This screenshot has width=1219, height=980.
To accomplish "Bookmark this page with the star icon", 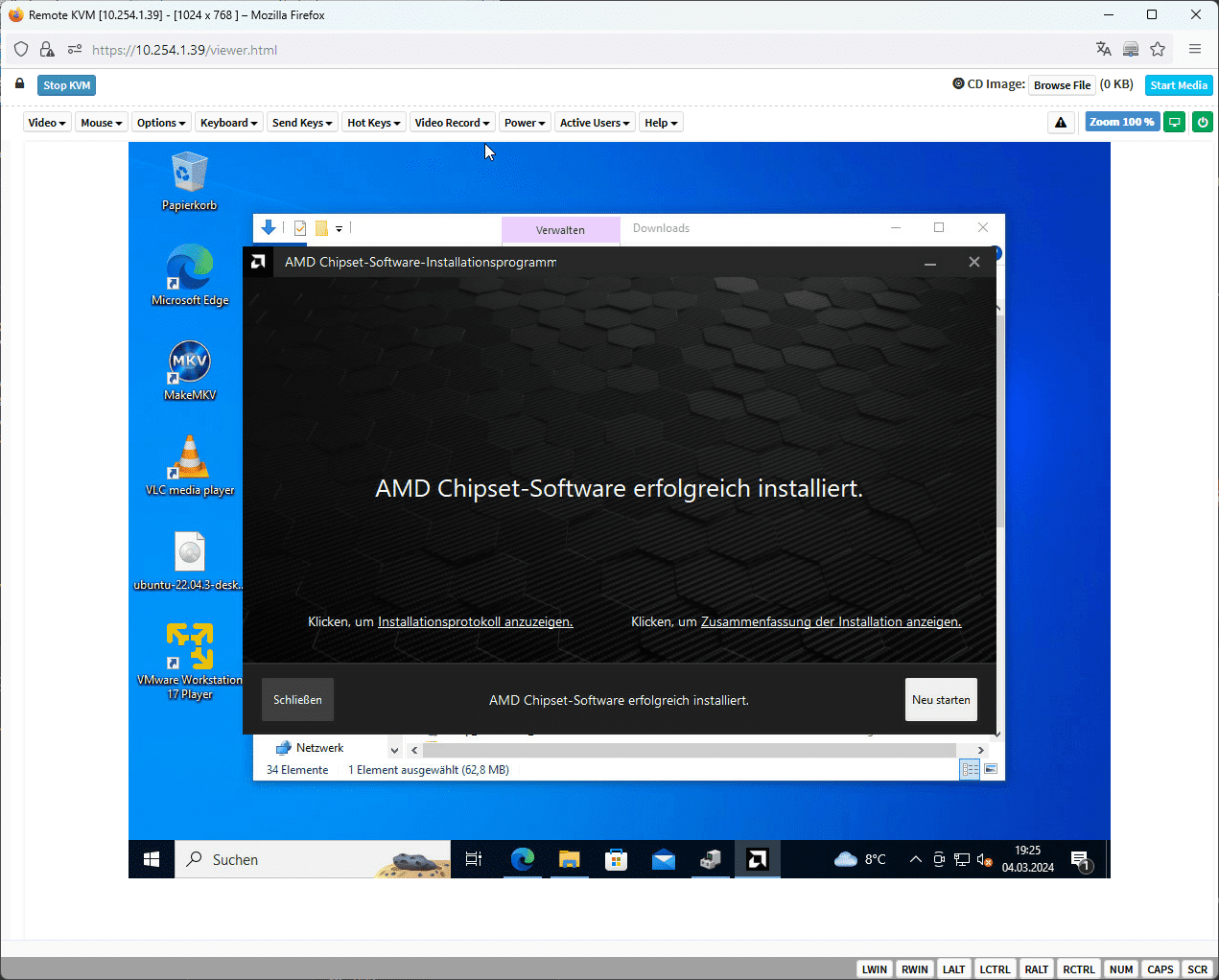I will pos(1158,49).
